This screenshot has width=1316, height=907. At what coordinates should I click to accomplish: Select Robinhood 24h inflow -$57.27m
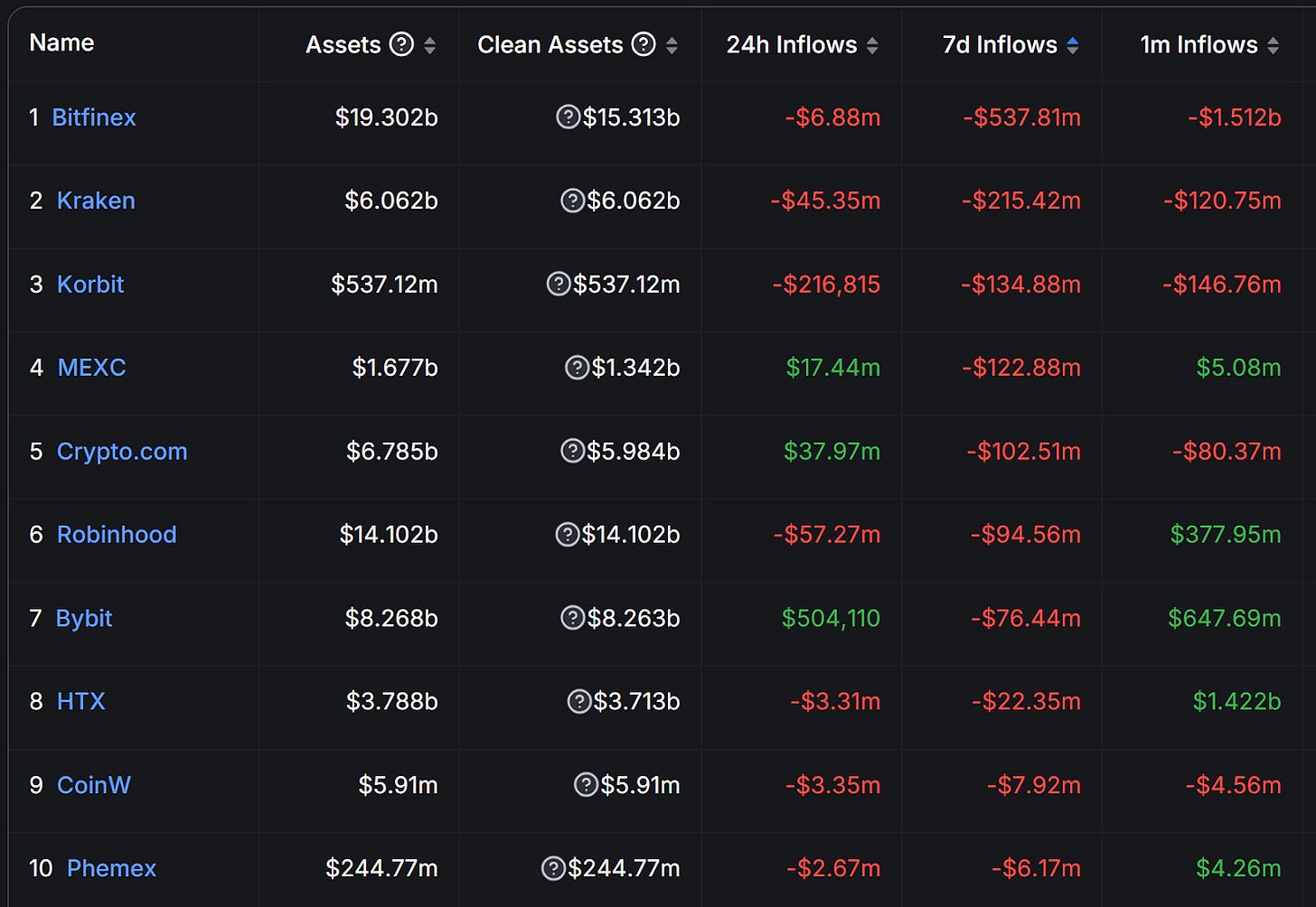tap(827, 535)
